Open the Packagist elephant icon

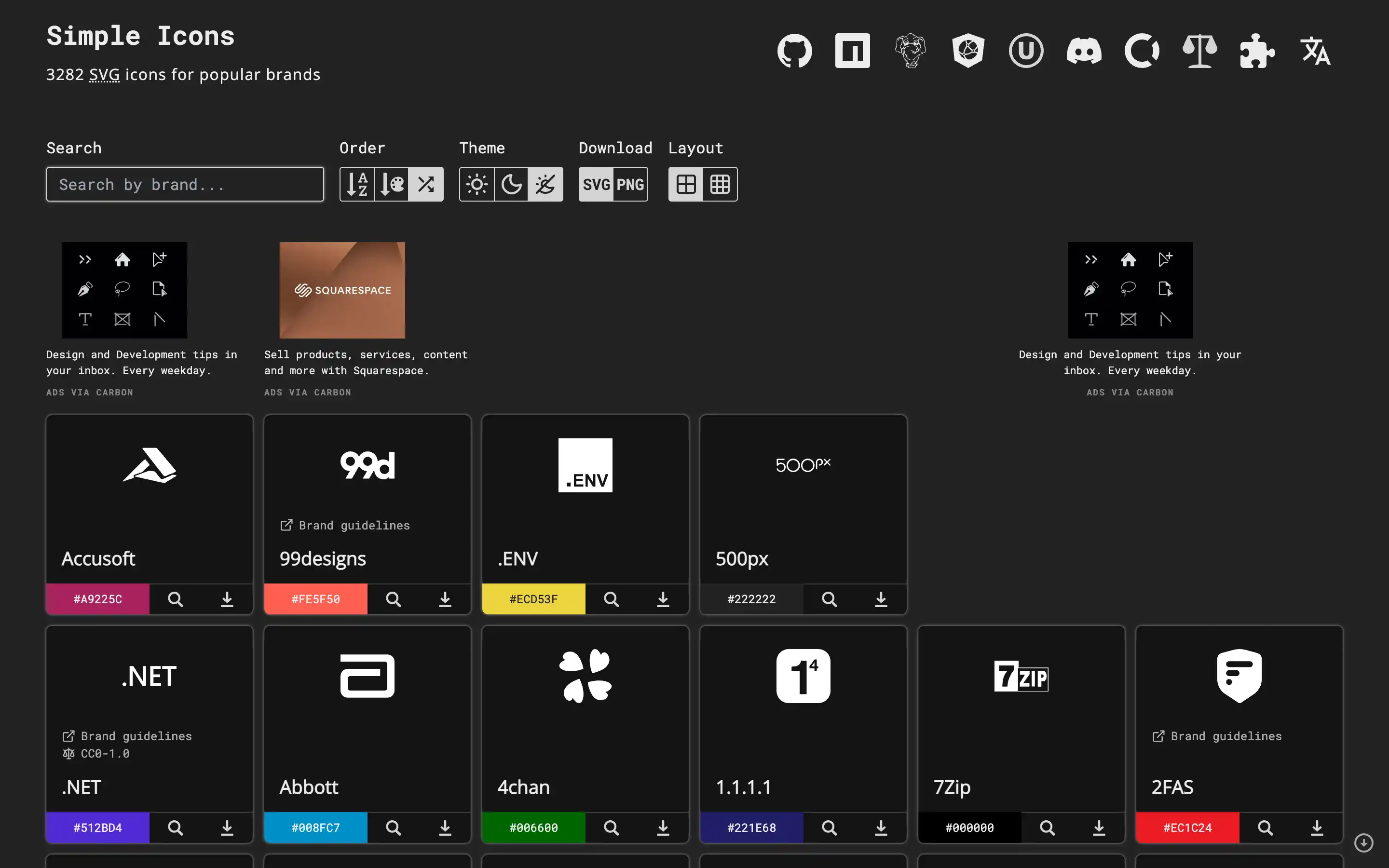point(910,51)
